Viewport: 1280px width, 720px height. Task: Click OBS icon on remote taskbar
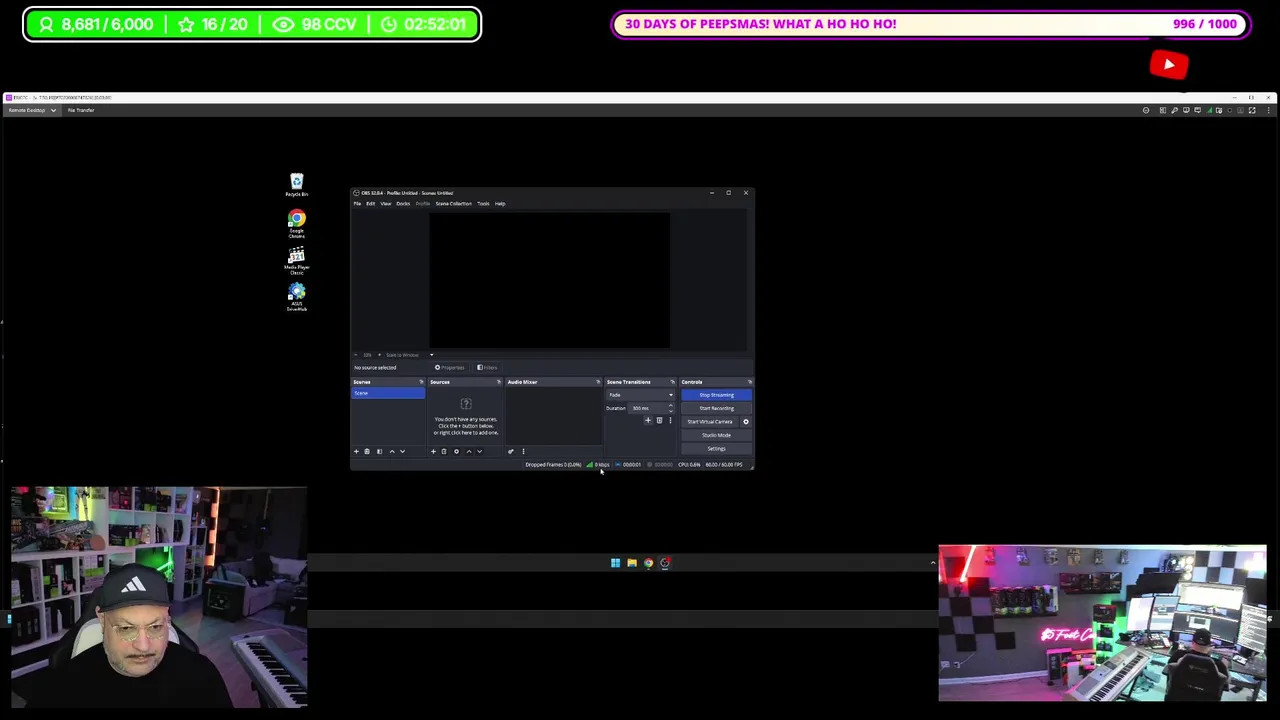(x=665, y=563)
